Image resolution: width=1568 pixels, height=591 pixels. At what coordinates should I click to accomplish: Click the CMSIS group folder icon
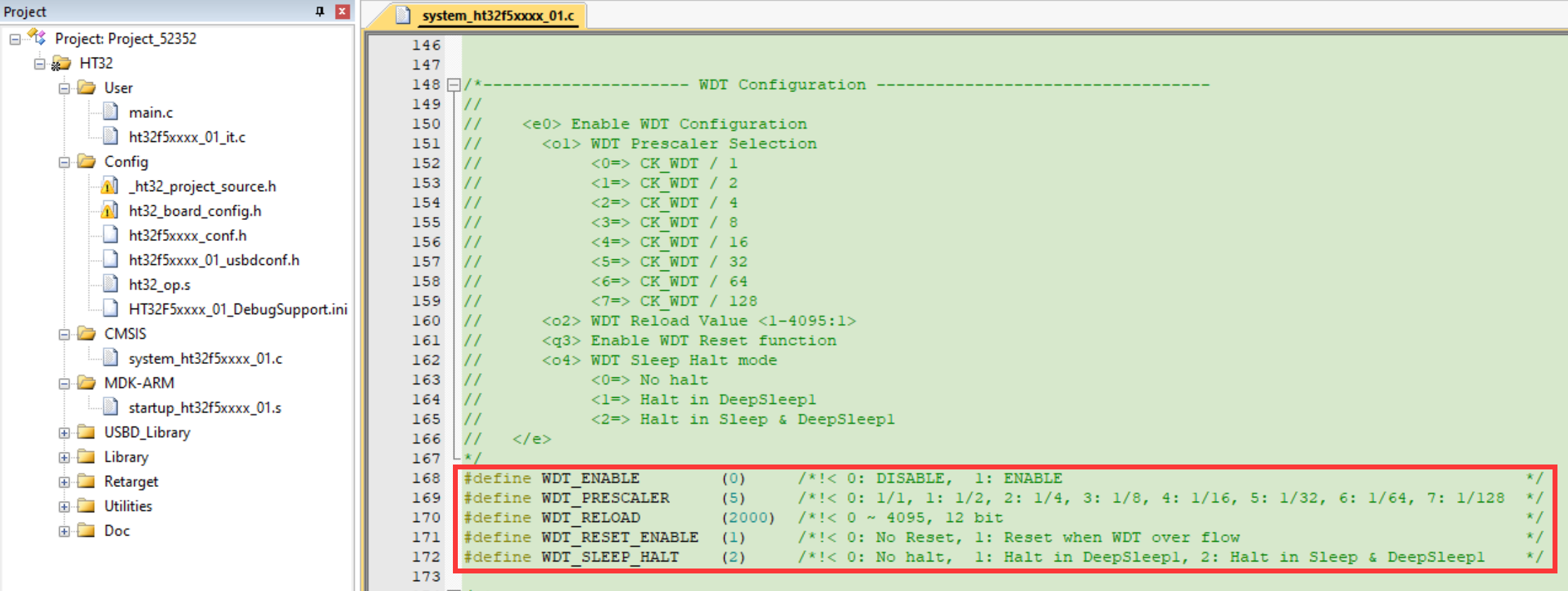tap(86, 333)
